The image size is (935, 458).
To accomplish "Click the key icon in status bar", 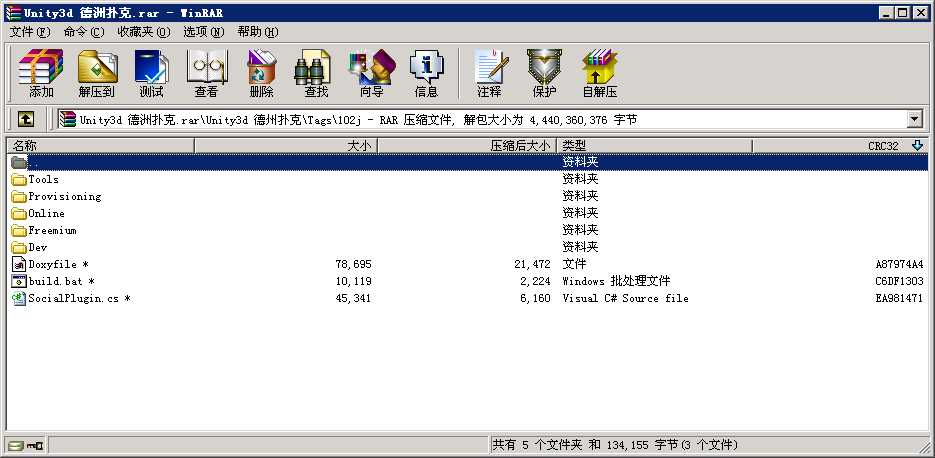I will point(35,445).
